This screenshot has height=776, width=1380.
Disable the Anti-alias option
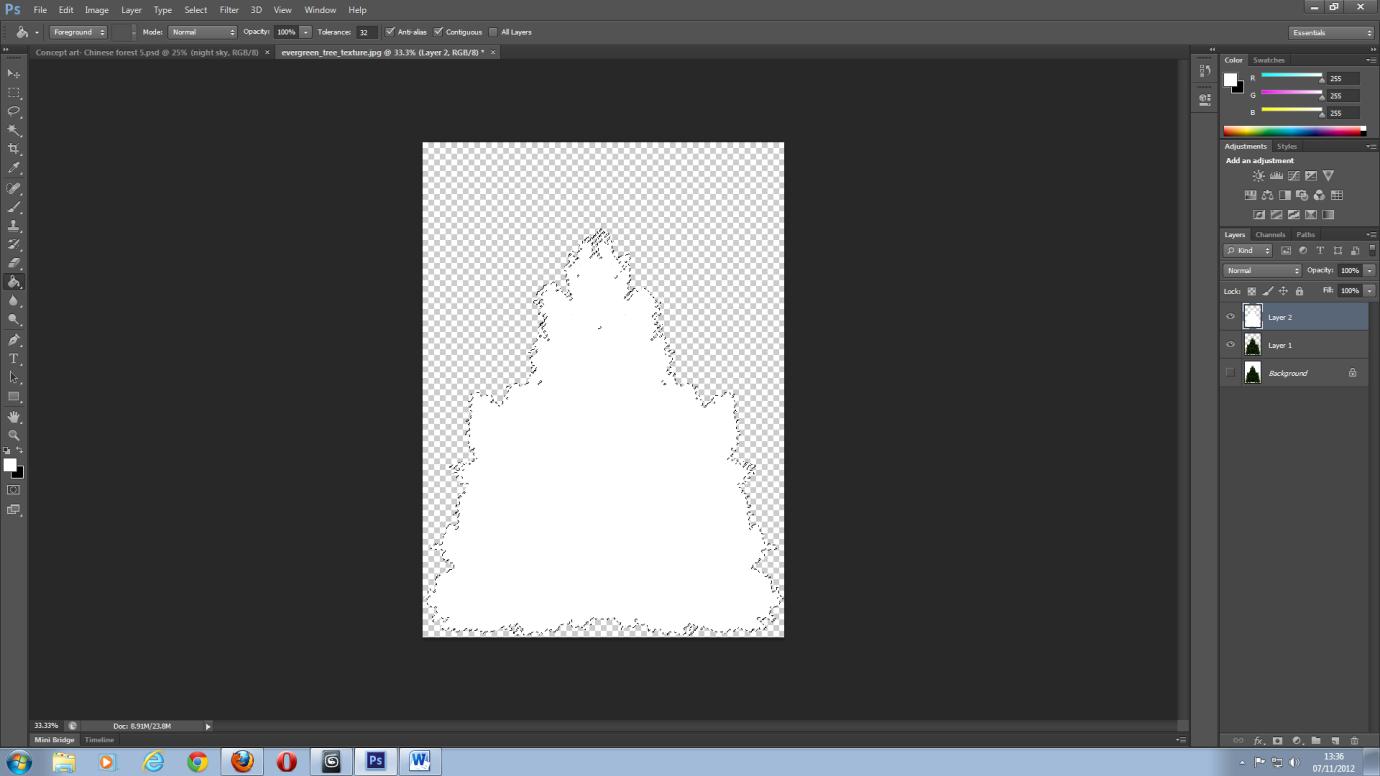[390, 32]
